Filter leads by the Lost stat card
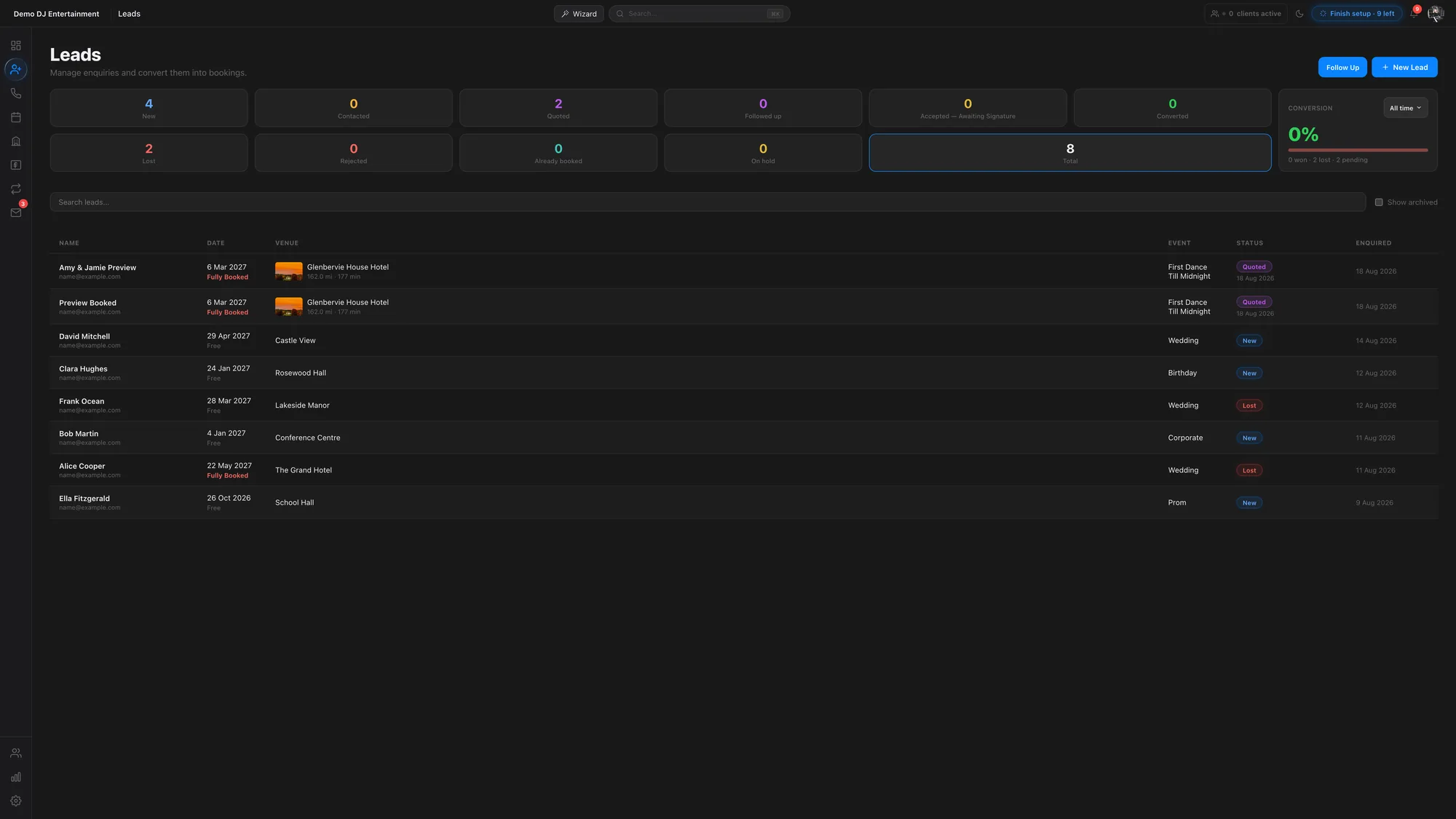The width and height of the screenshot is (1456, 819). tap(149, 153)
